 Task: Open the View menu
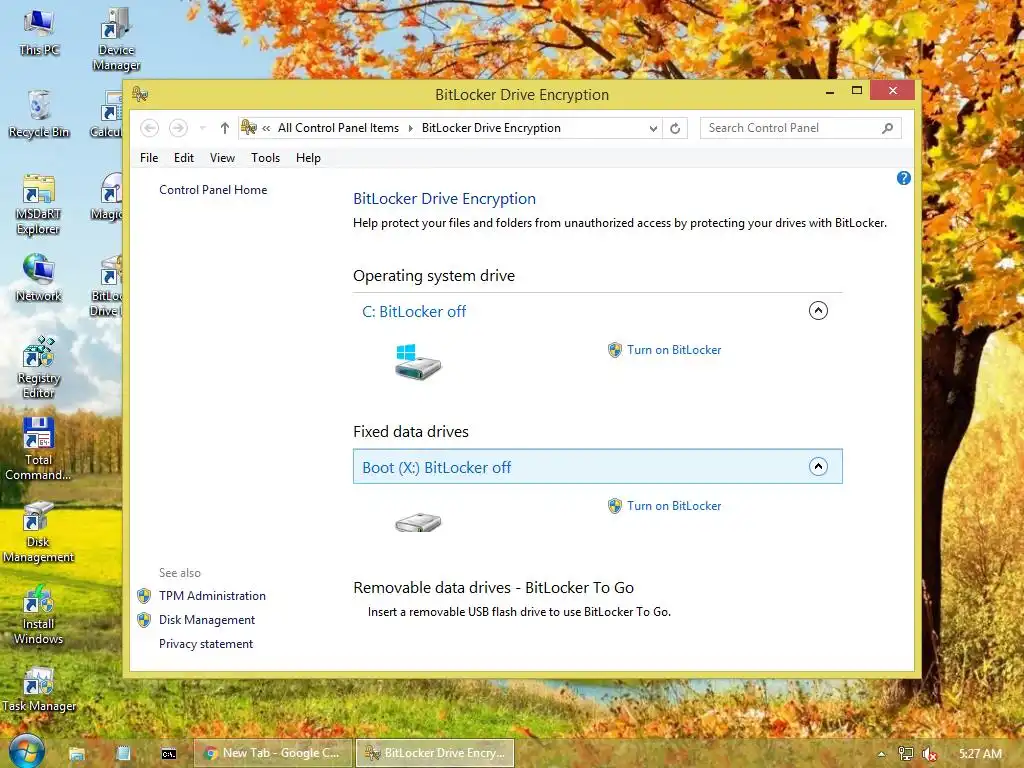point(222,158)
